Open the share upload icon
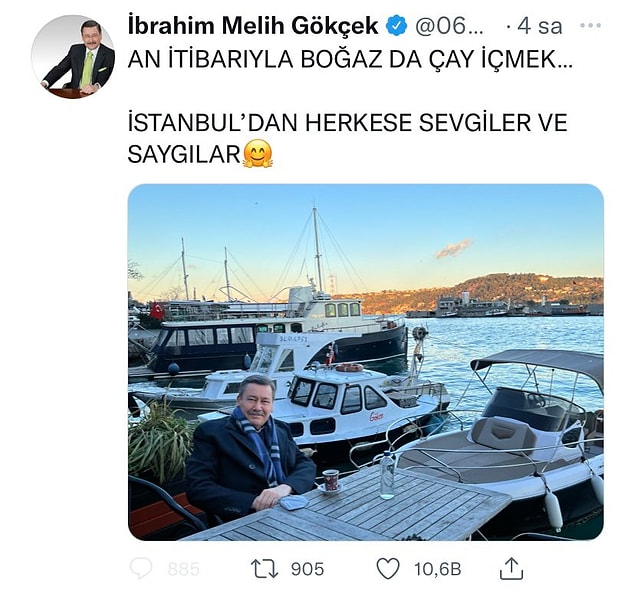635x606 pixels. point(511,568)
